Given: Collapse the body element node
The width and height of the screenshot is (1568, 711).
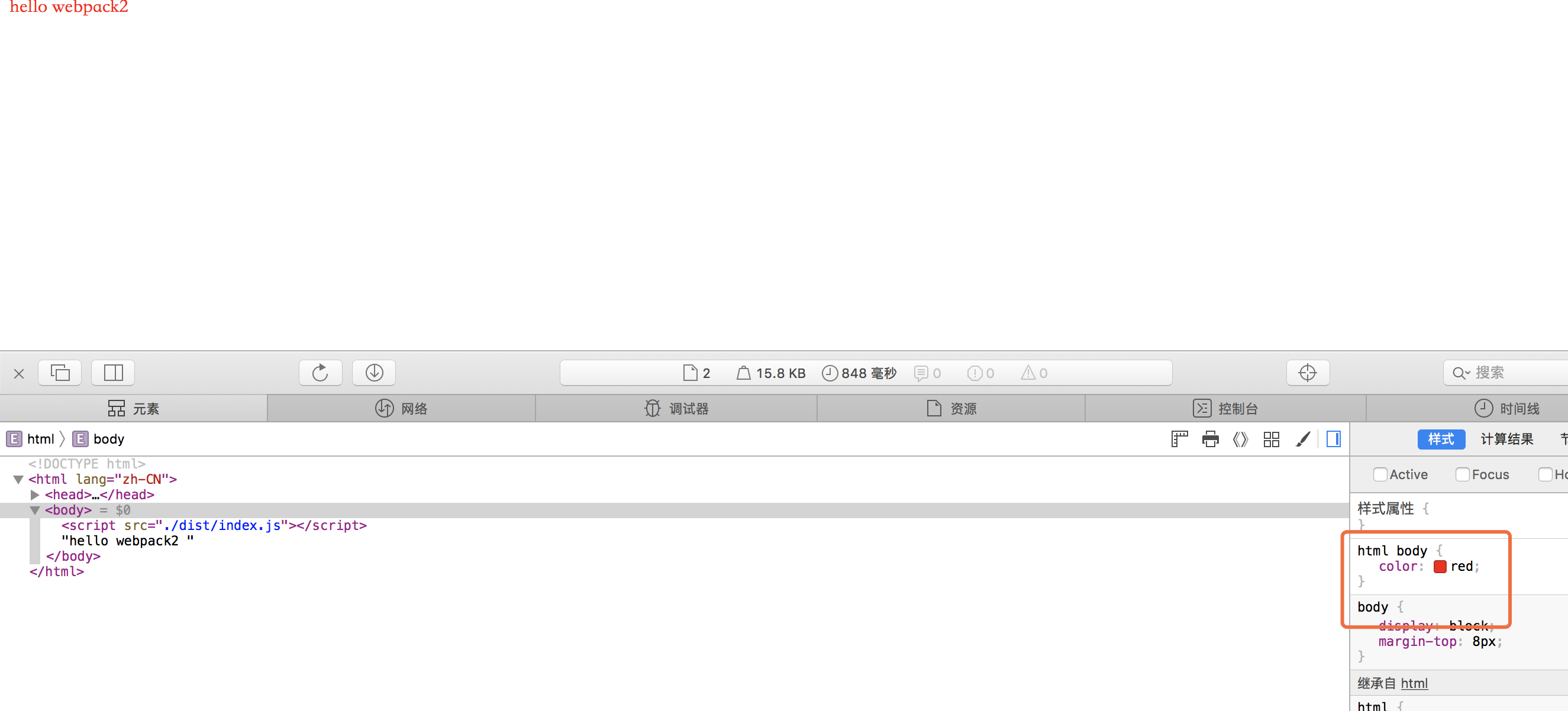Looking at the screenshot, I should [x=34, y=510].
